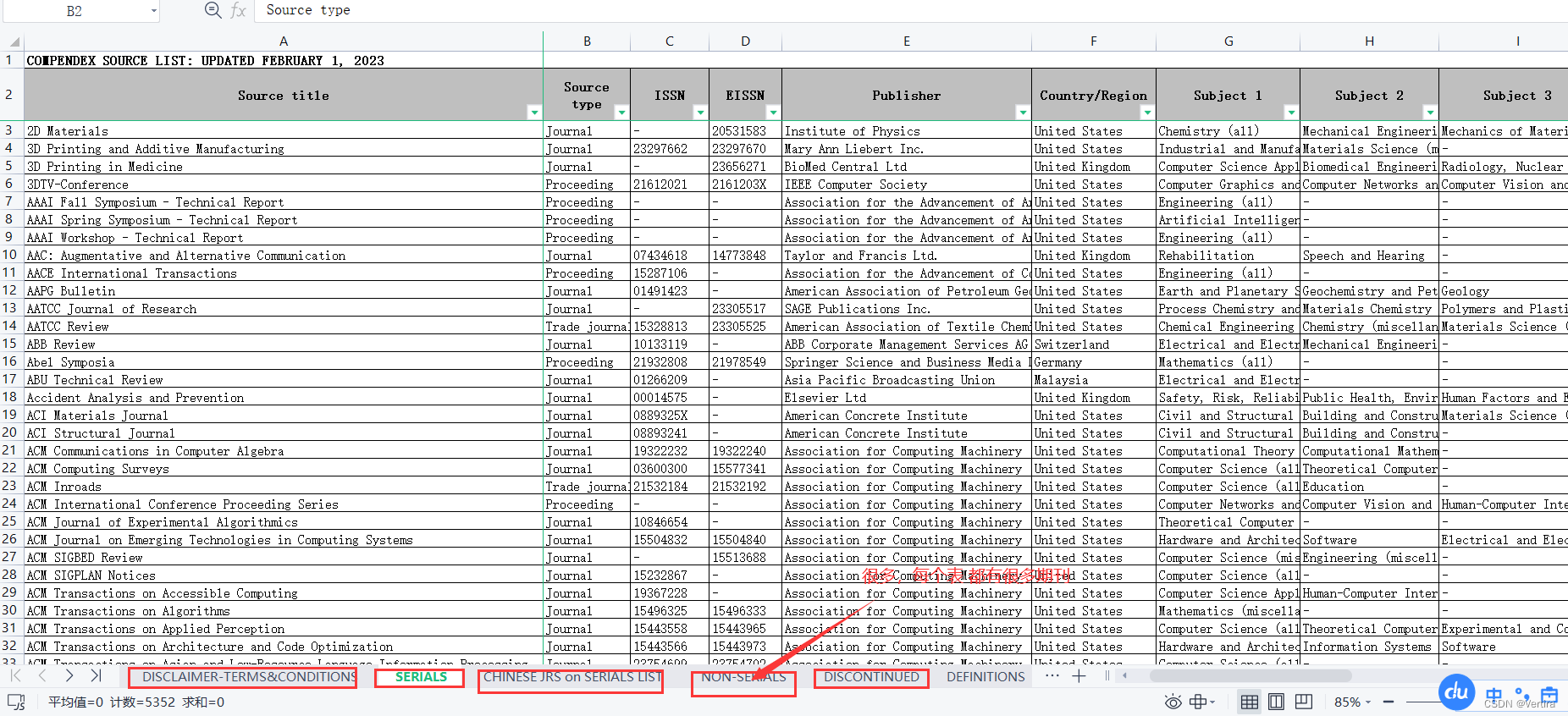Click cell 'Abel Symposia'

[284, 361]
